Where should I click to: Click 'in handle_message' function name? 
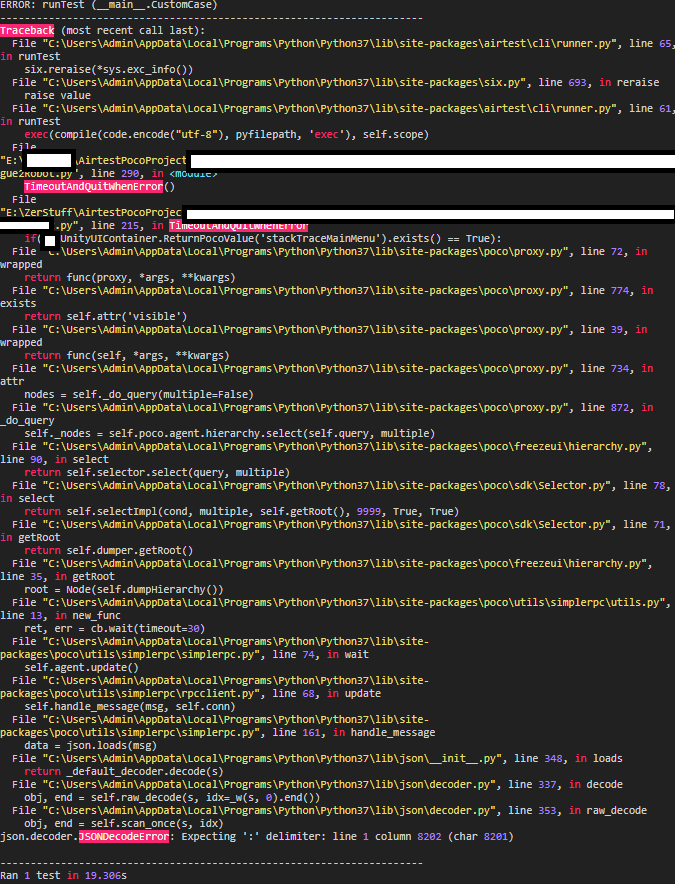click(384, 732)
